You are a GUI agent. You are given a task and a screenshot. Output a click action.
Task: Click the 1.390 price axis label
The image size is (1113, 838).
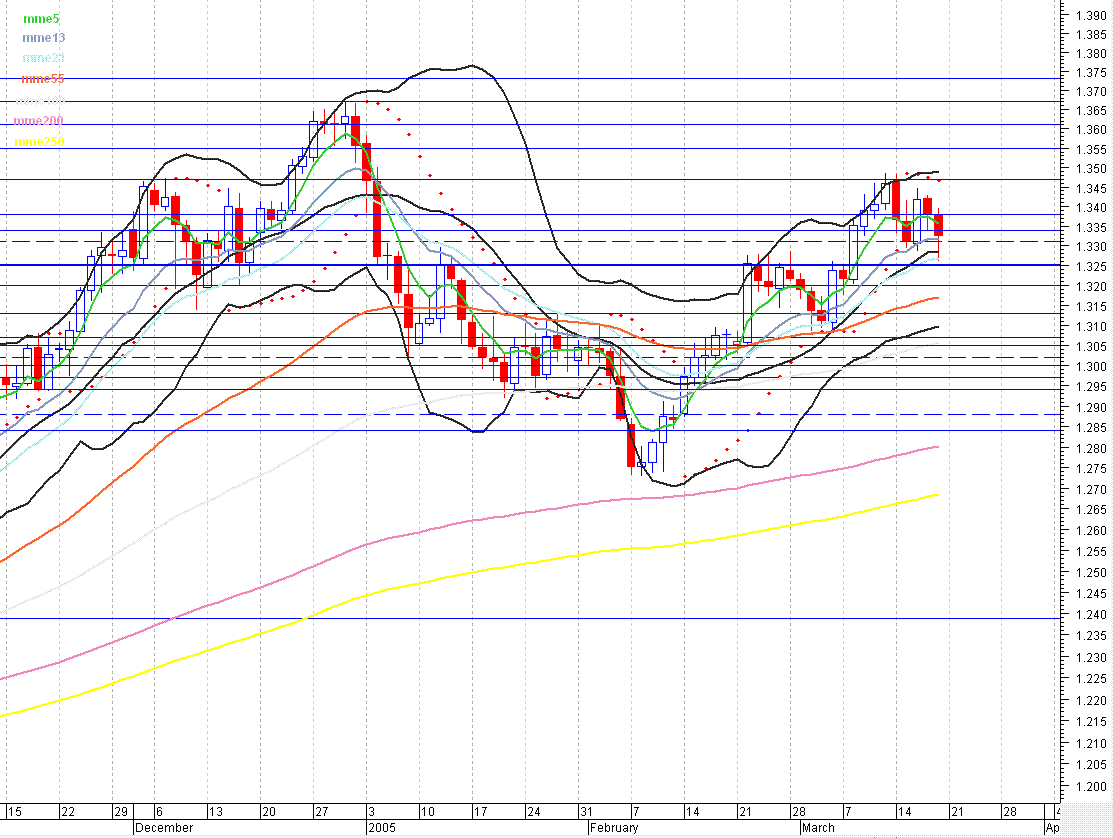click(x=1090, y=14)
